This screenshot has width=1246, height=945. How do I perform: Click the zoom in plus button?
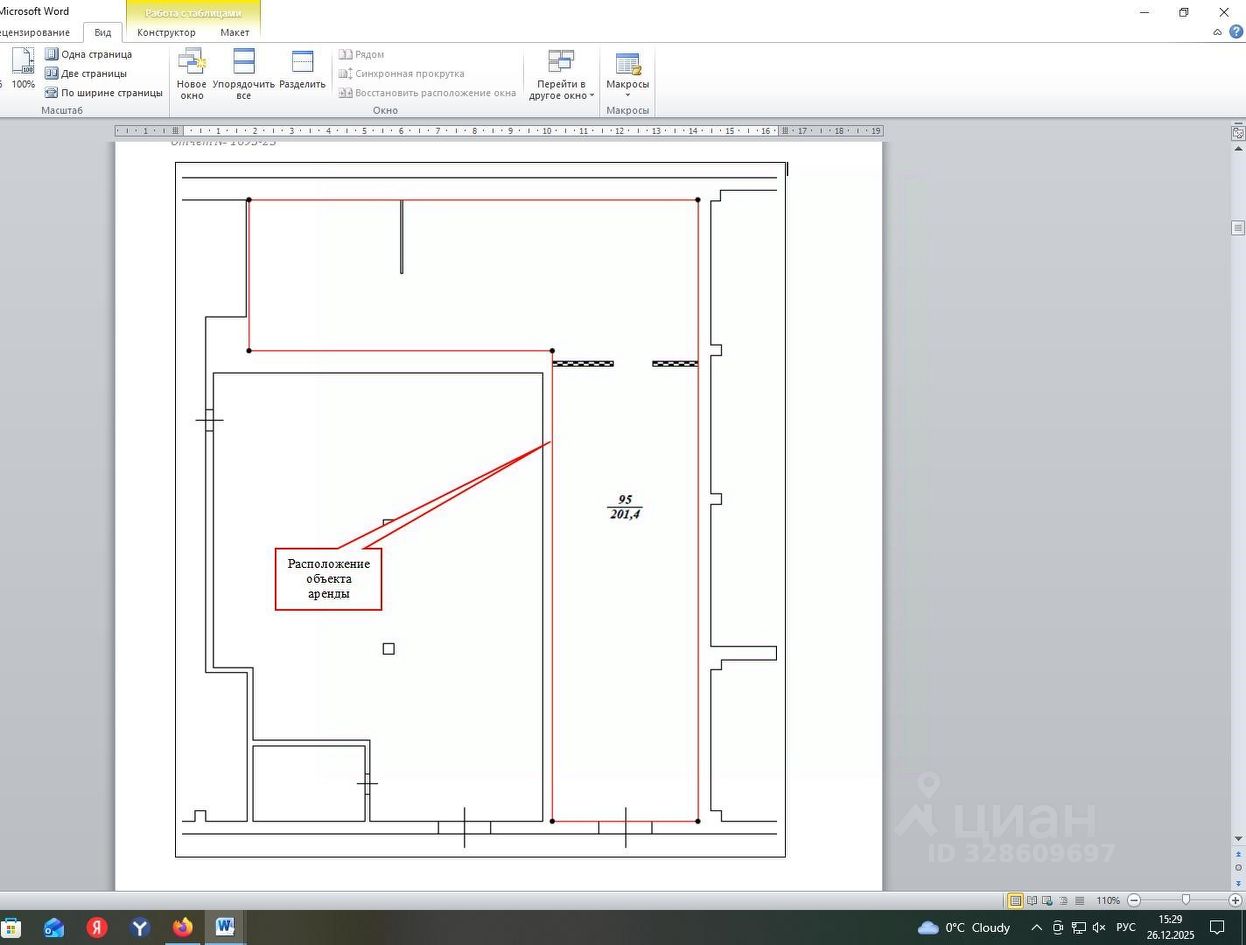[1235, 900]
